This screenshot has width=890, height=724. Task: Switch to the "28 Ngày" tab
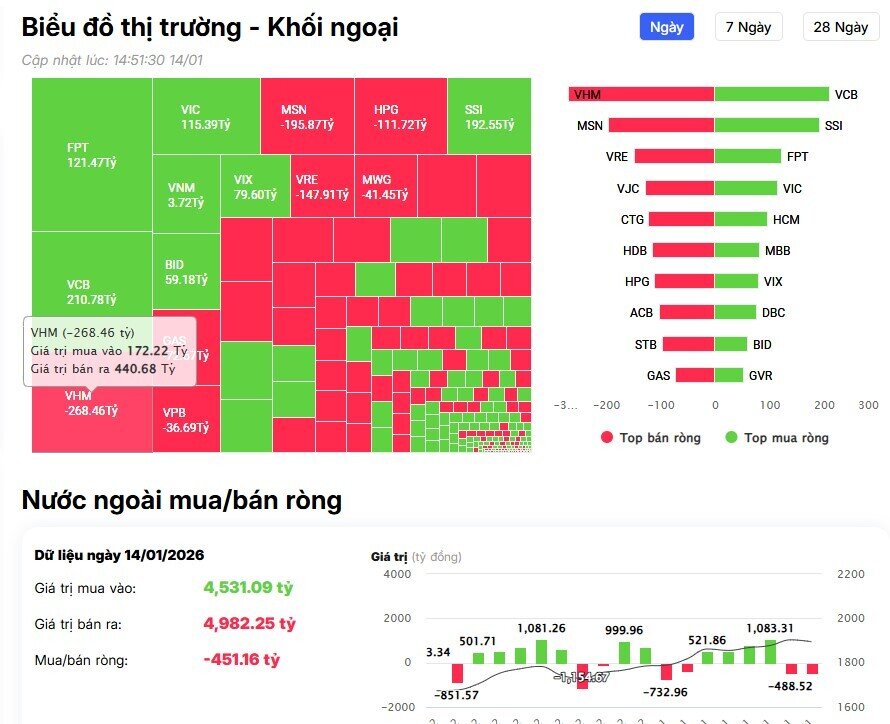(840, 27)
